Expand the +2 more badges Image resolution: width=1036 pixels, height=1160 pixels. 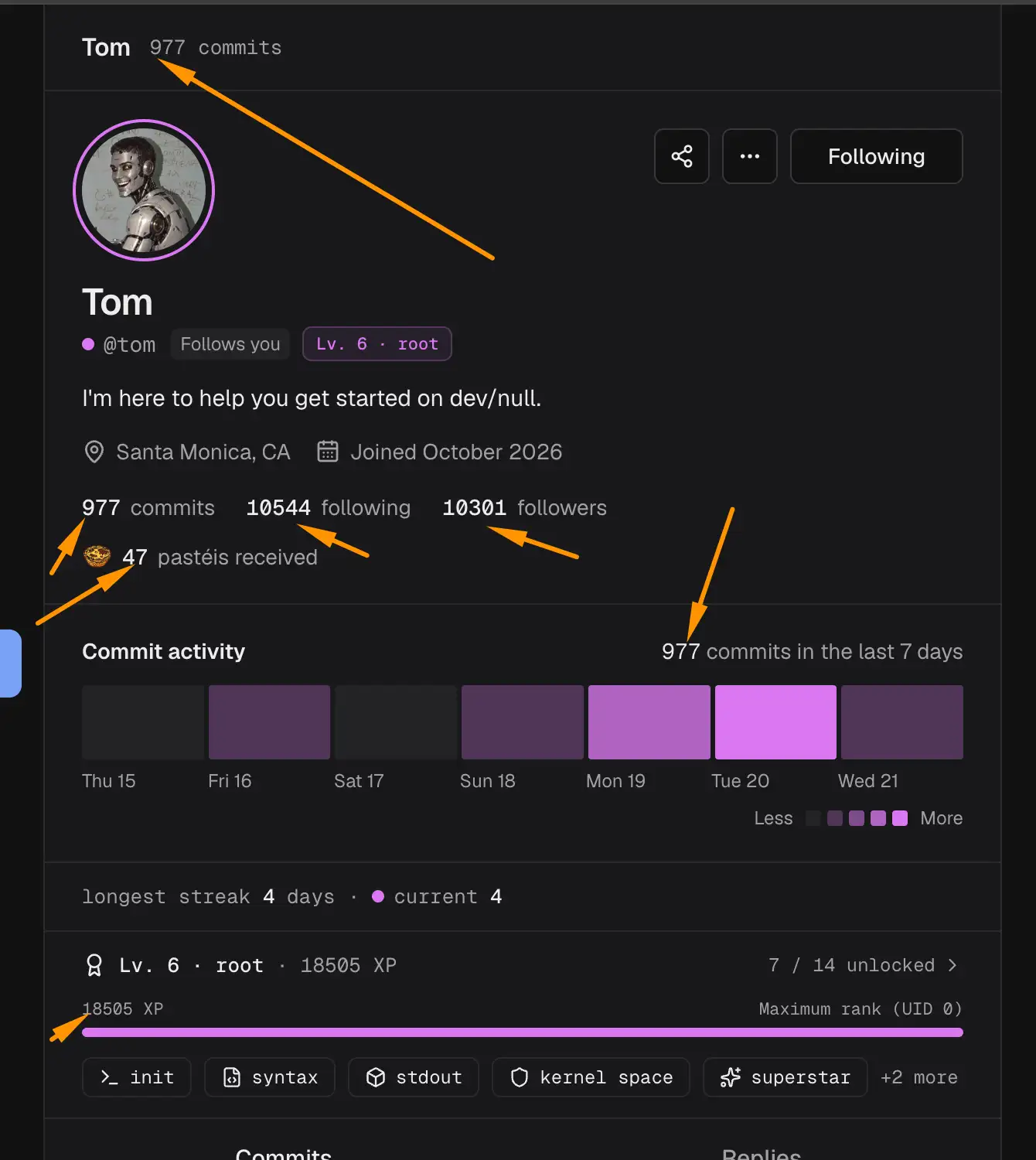[918, 1077]
